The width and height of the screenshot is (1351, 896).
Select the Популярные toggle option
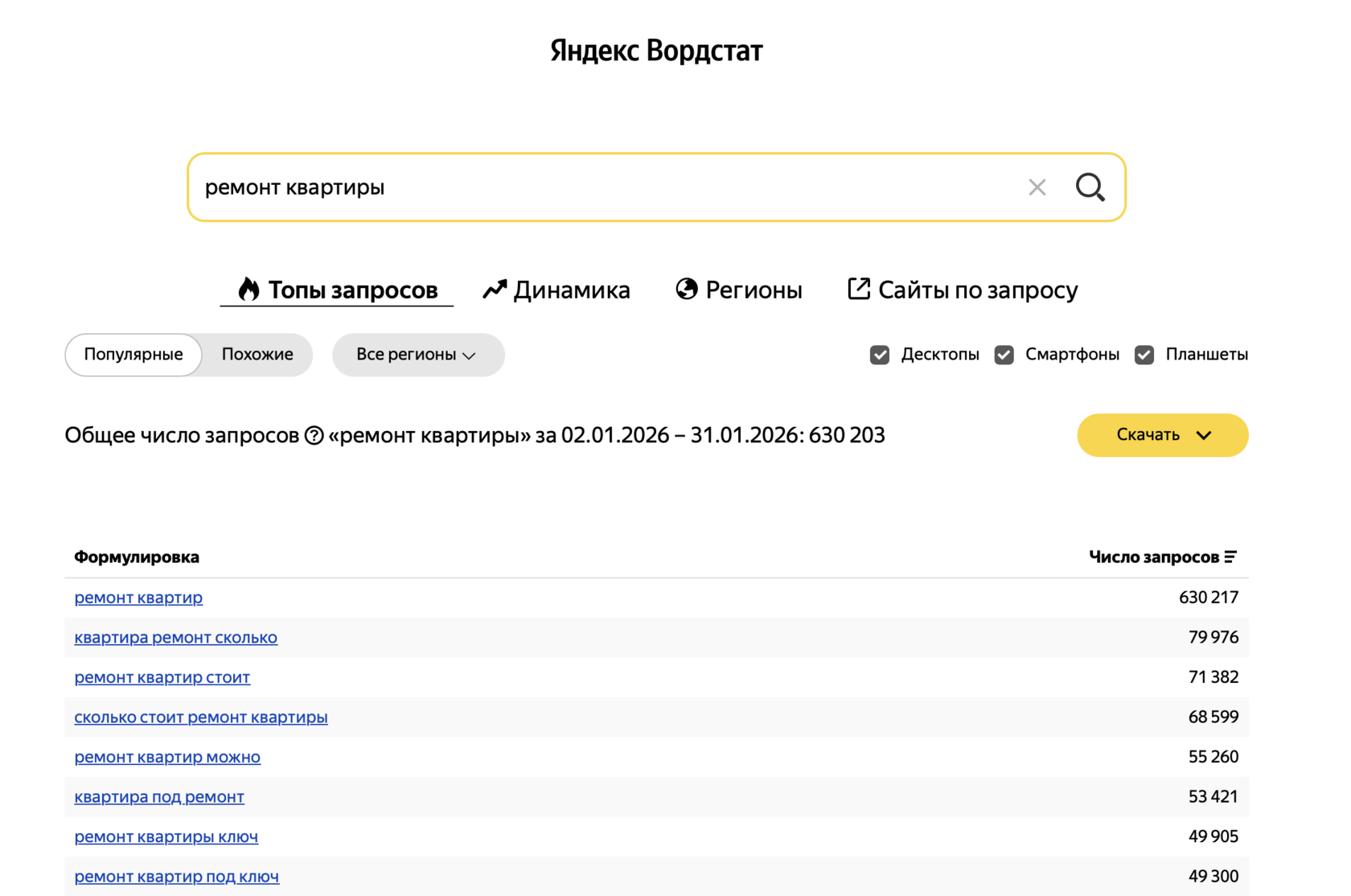coord(133,354)
